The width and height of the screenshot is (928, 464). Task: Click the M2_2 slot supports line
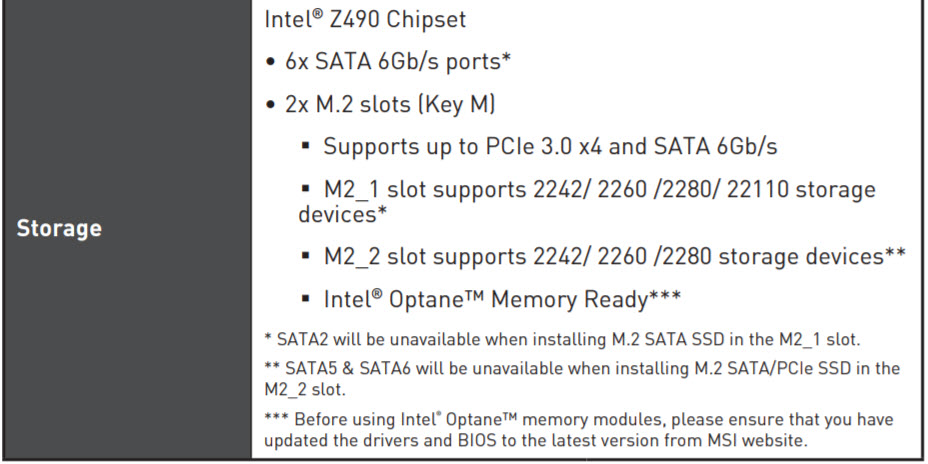(602, 256)
